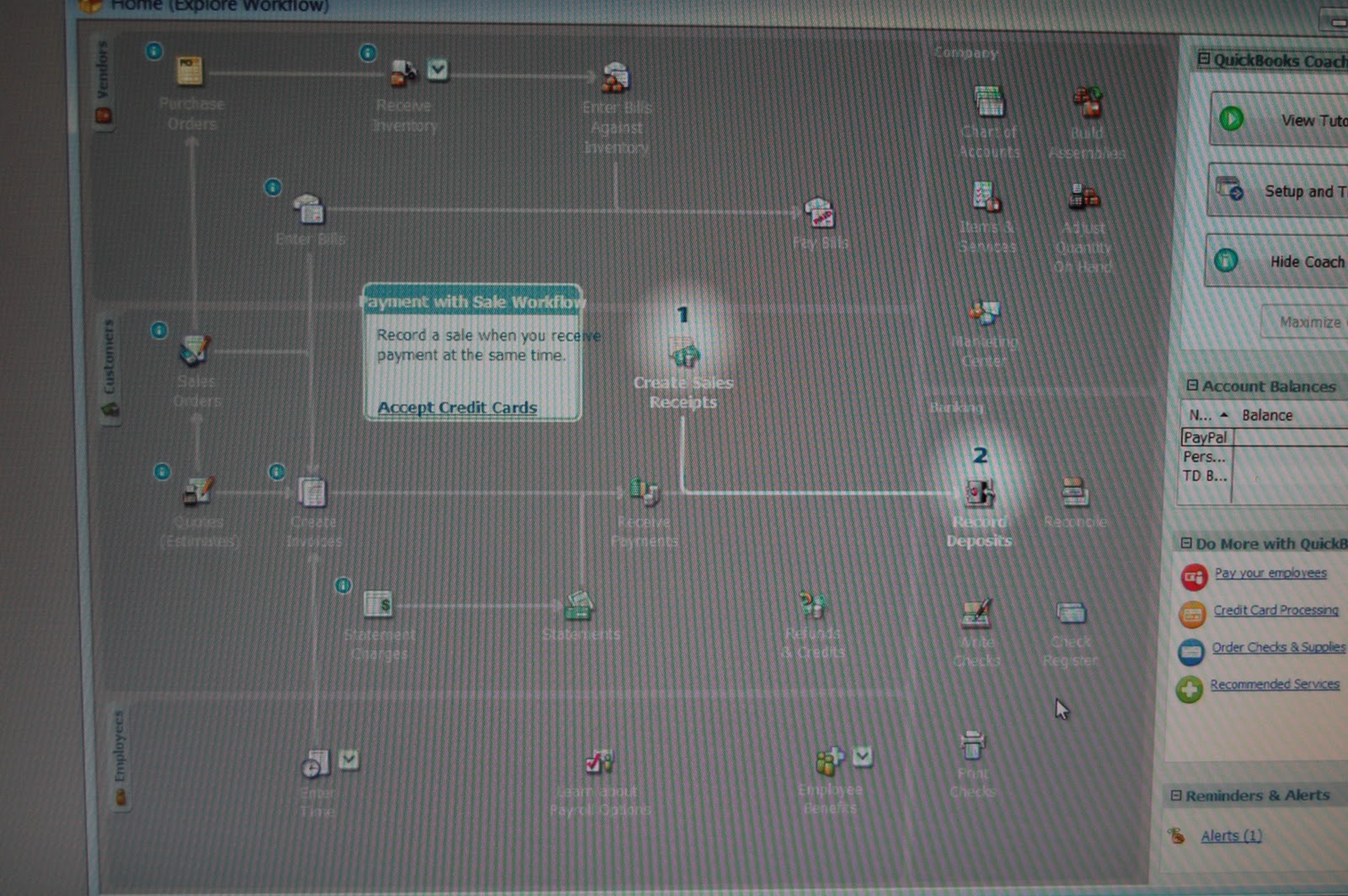Click info badge beside Receive Inventory
1348x896 pixels.
tap(368, 53)
